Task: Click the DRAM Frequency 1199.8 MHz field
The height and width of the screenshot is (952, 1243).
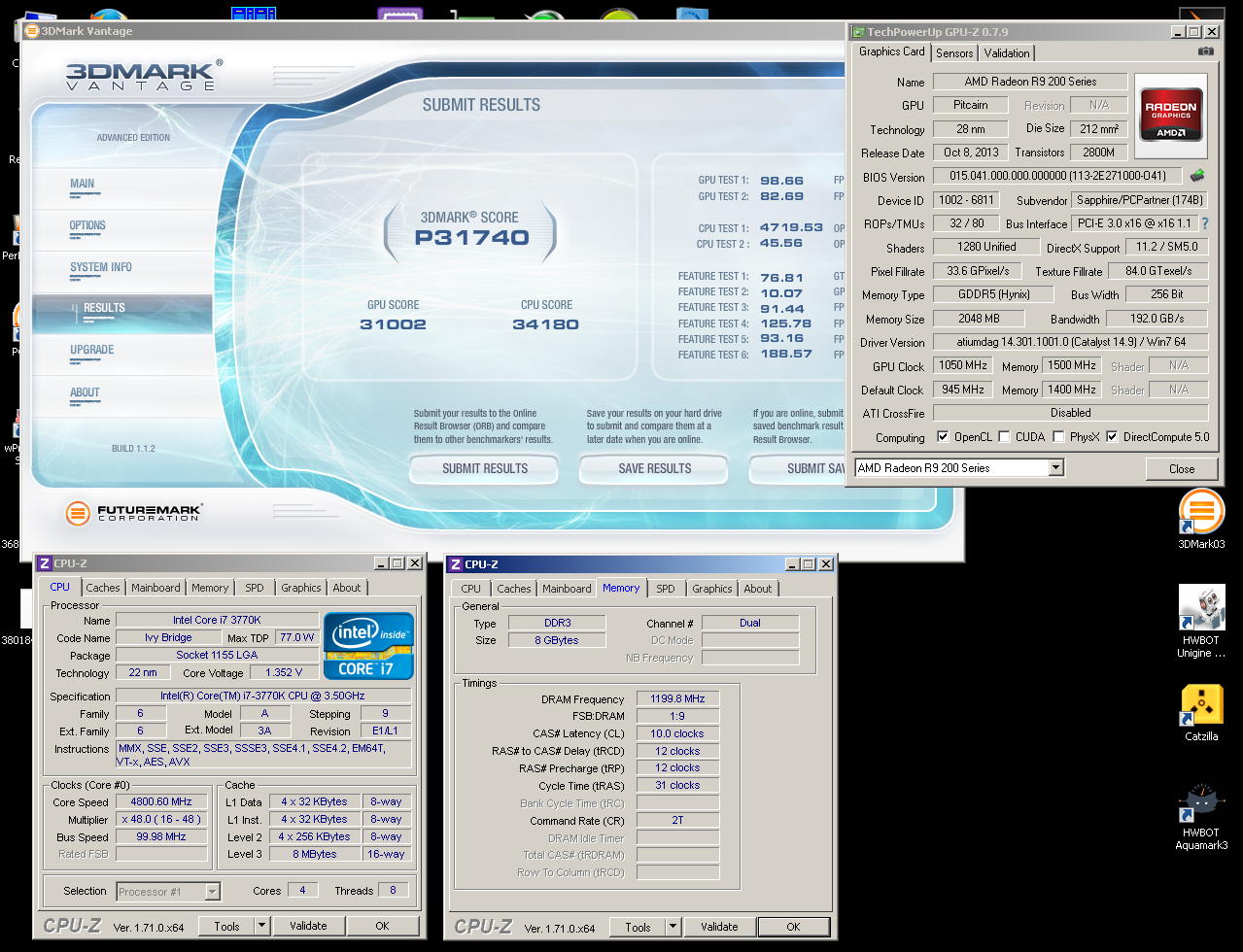Action: point(677,698)
